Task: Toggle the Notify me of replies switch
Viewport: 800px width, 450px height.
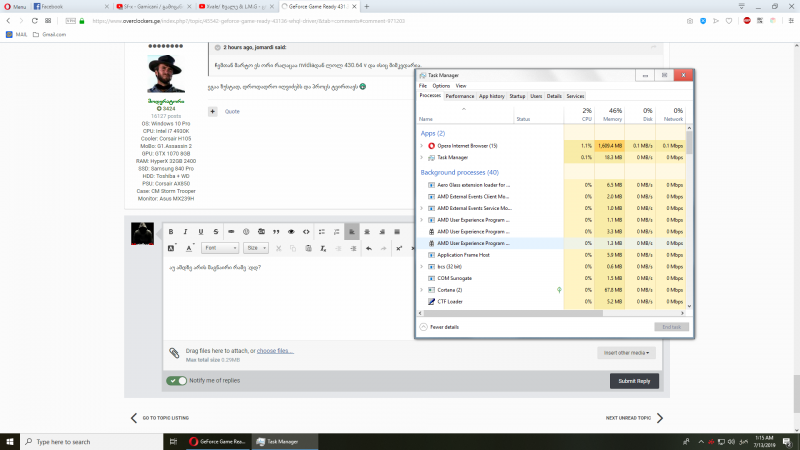Action: pyautogui.click(x=176, y=381)
